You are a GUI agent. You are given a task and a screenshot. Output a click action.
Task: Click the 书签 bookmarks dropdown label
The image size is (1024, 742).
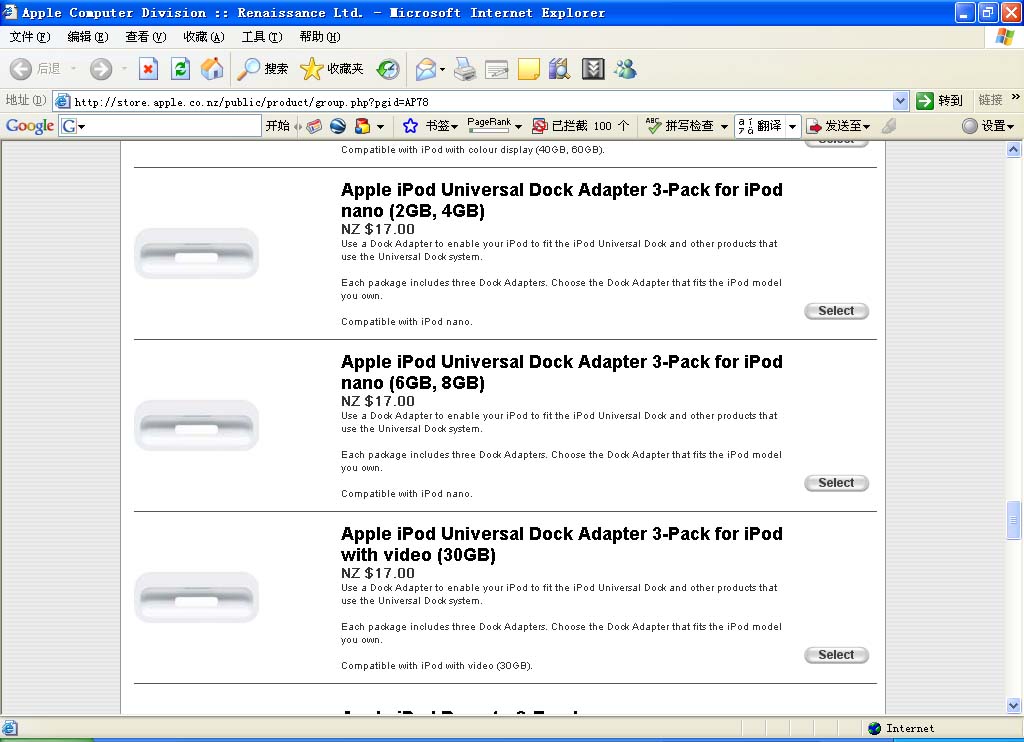click(x=442, y=126)
